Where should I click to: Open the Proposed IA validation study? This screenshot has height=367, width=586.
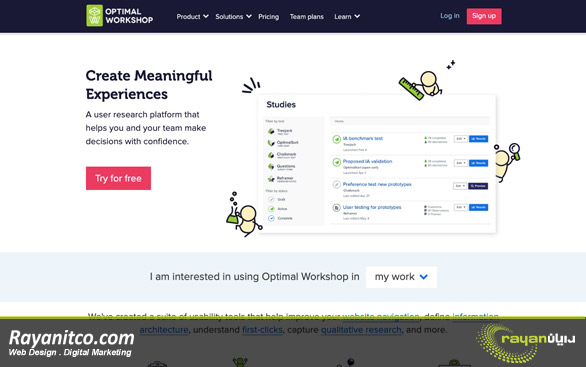tap(367, 161)
